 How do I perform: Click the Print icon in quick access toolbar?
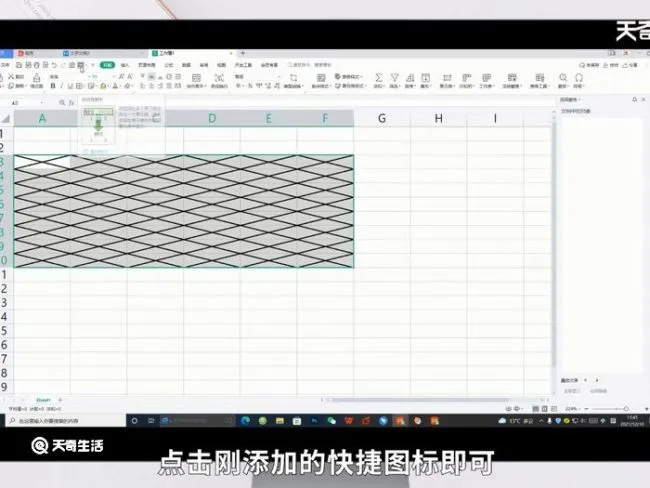click(36, 65)
